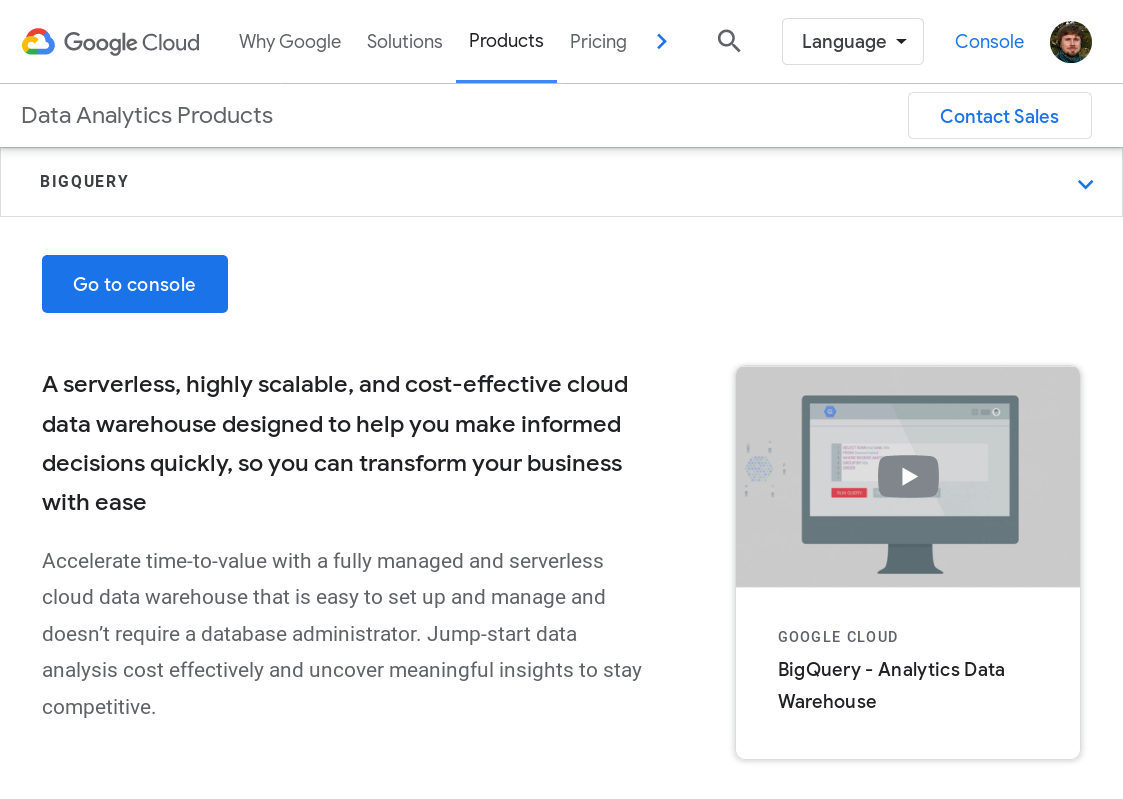Open the BigQuery - Analytics Data Warehouse title

coord(891,685)
